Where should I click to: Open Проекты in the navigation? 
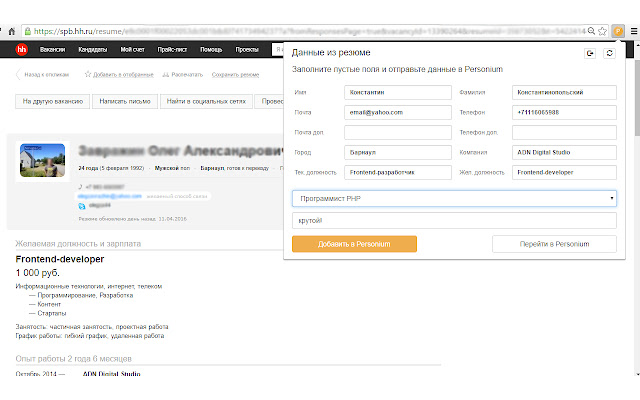pyautogui.click(x=247, y=49)
